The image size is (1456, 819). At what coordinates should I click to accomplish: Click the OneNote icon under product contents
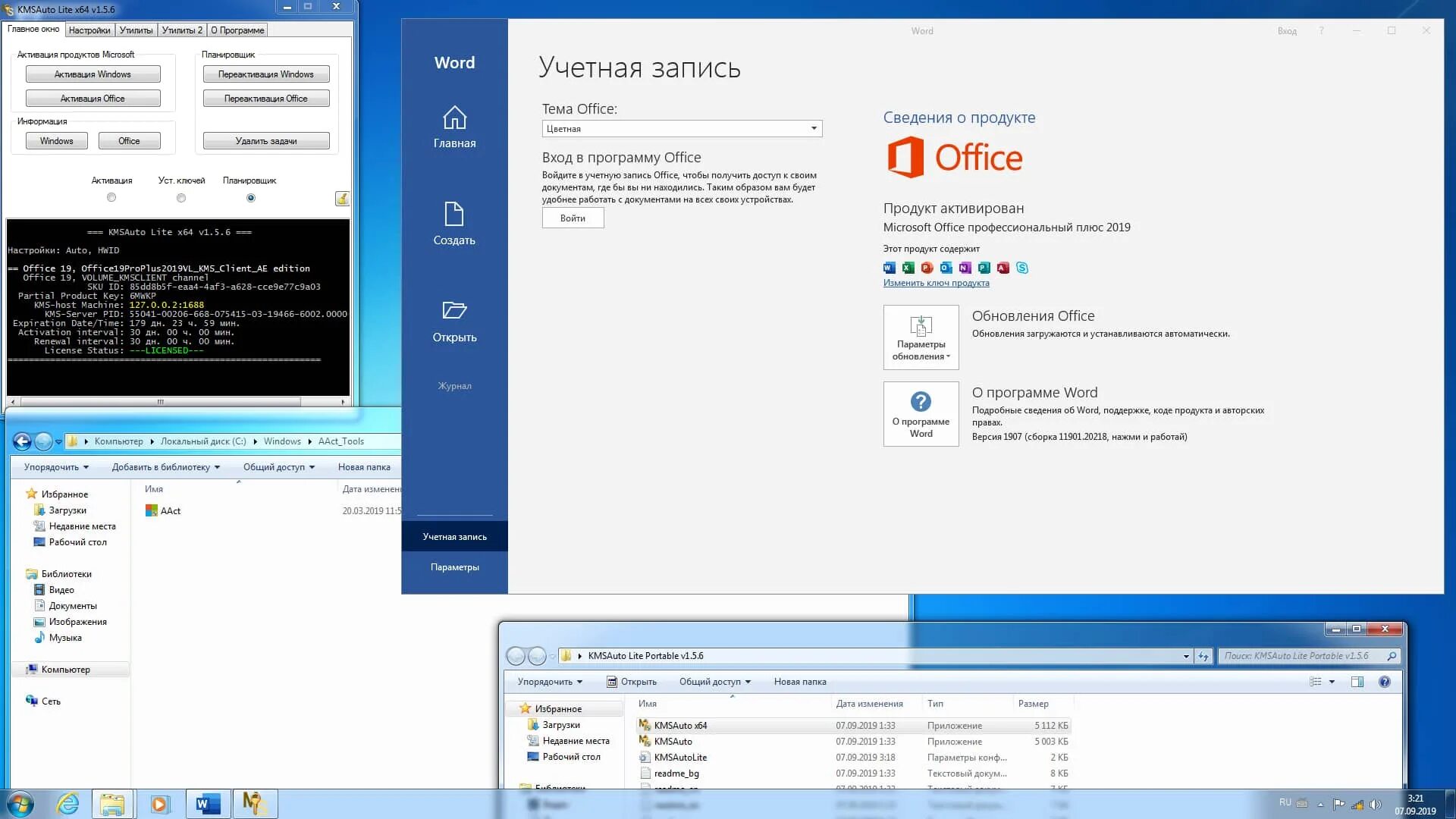(x=965, y=268)
